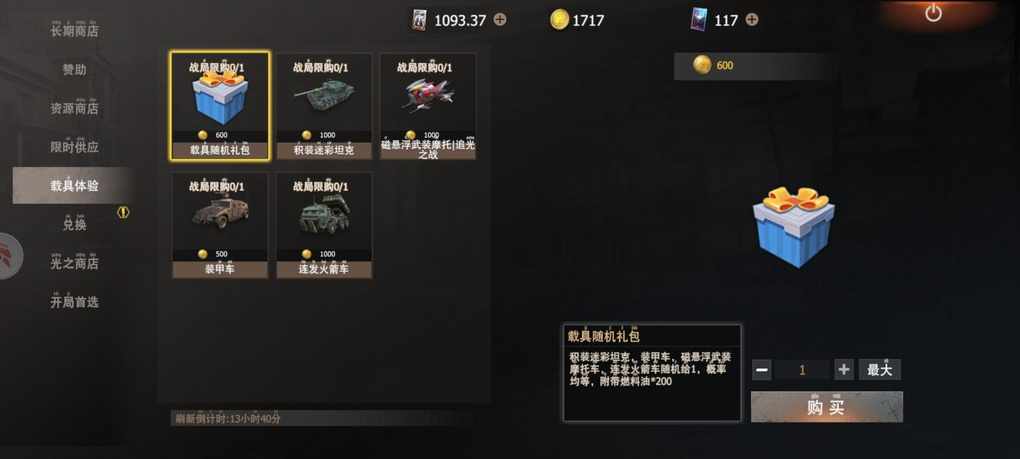Click the power icon at top right
Viewport: 1020px width, 459px height.
[x=933, y=13]
